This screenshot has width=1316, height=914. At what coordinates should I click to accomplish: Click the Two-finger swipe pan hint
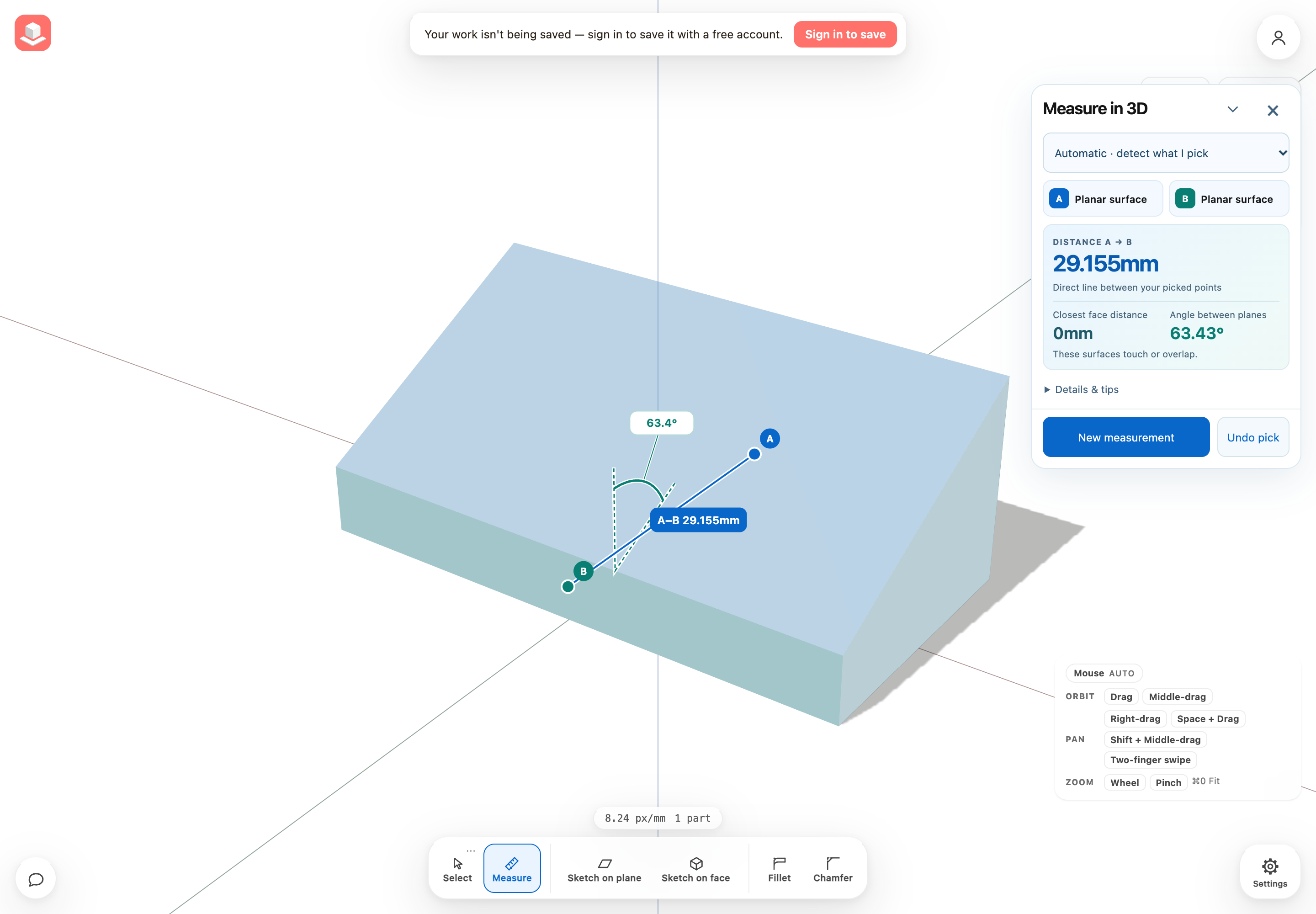click(1150, 760)
